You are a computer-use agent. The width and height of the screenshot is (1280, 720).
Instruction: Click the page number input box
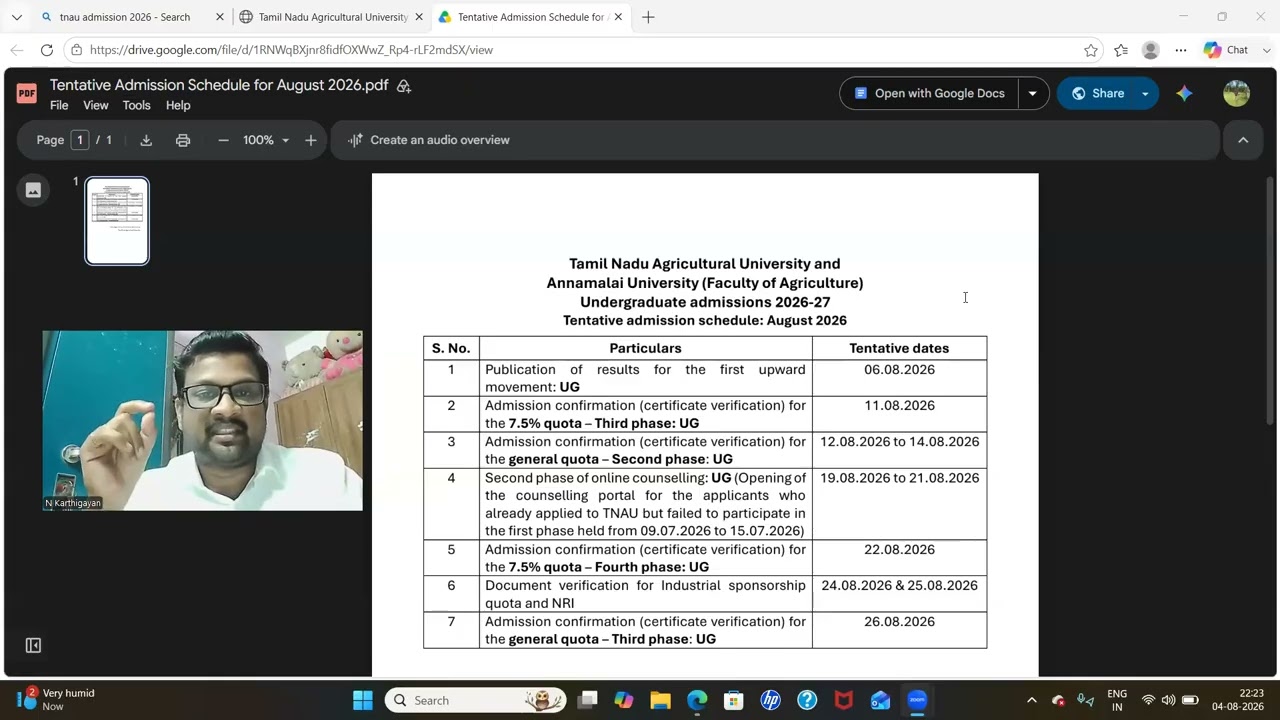click(80, 140)
